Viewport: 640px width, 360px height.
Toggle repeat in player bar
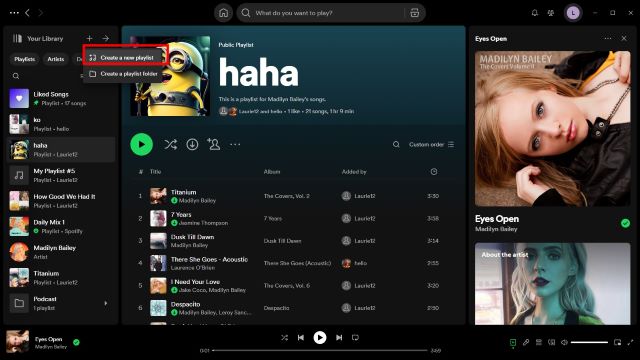click(355, 338)
